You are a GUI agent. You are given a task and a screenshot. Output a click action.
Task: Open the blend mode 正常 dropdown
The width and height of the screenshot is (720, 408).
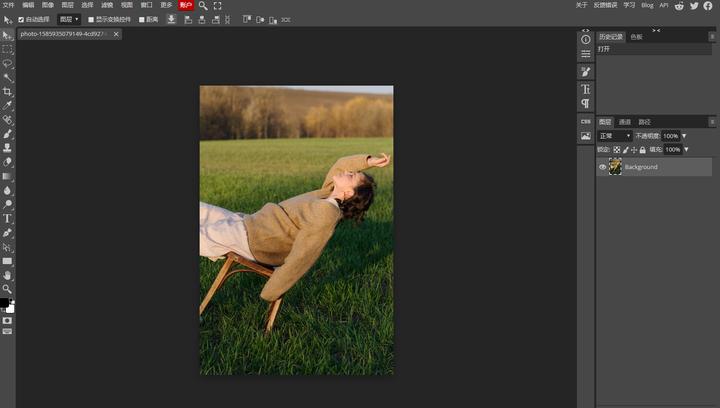pyautogui.click(x=614, y=136)
